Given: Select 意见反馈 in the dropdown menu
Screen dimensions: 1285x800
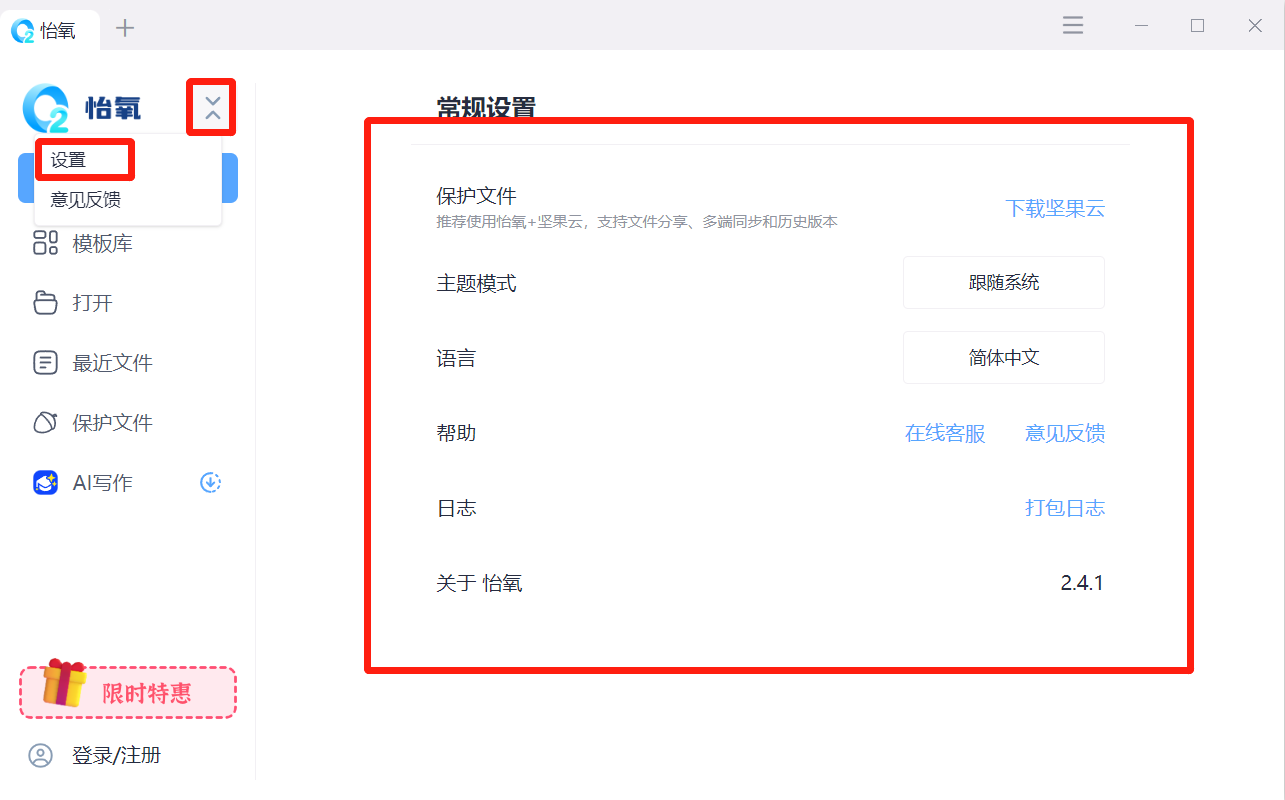Looking at the screenshot, I should pos(86,200).
